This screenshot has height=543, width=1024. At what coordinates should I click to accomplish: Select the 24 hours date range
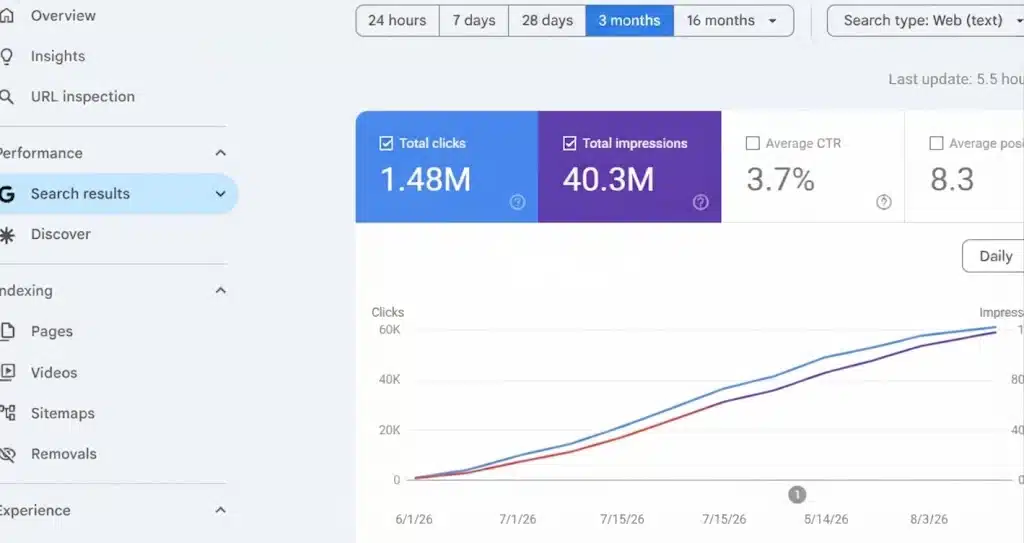[397, 21]
